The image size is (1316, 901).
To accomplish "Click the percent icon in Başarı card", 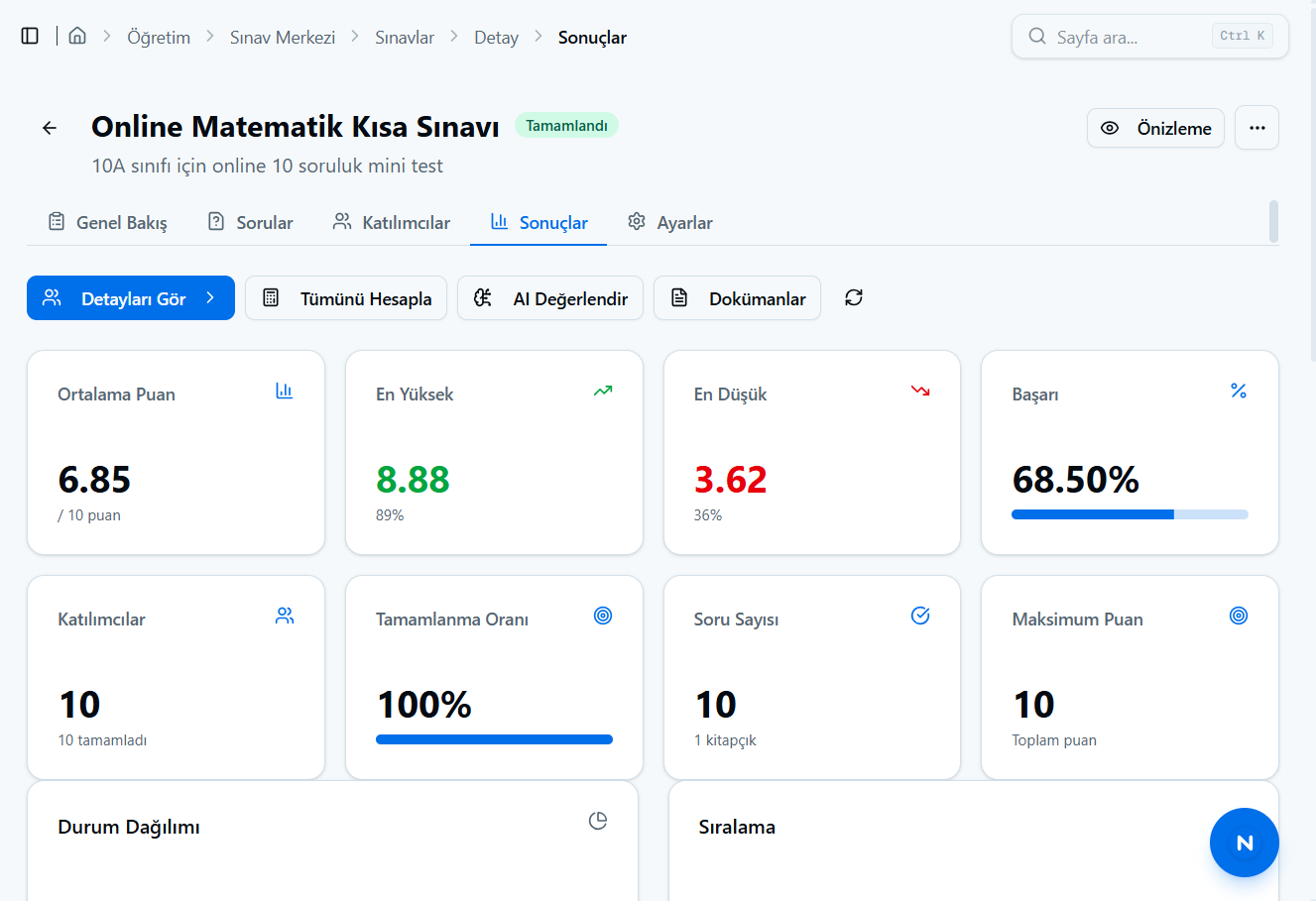I will 1239,391.
